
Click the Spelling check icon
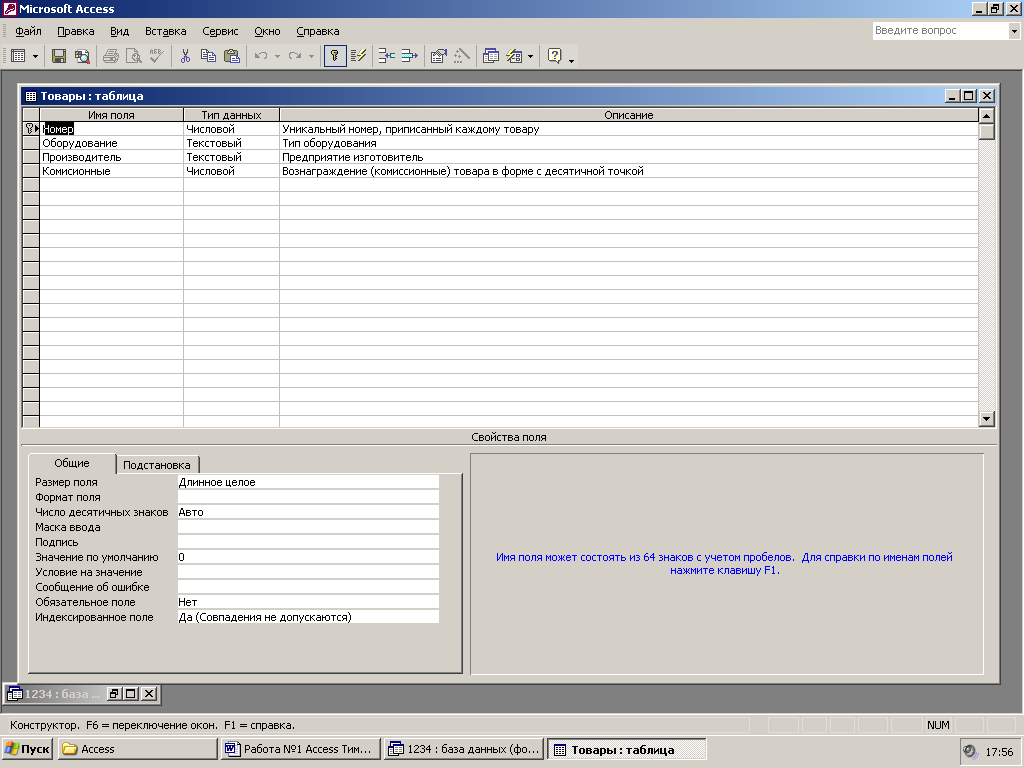point(156,56)
